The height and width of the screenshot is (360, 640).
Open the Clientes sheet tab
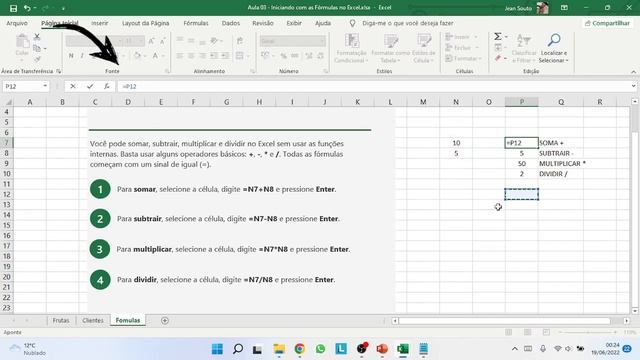click(x=93, y=320)
